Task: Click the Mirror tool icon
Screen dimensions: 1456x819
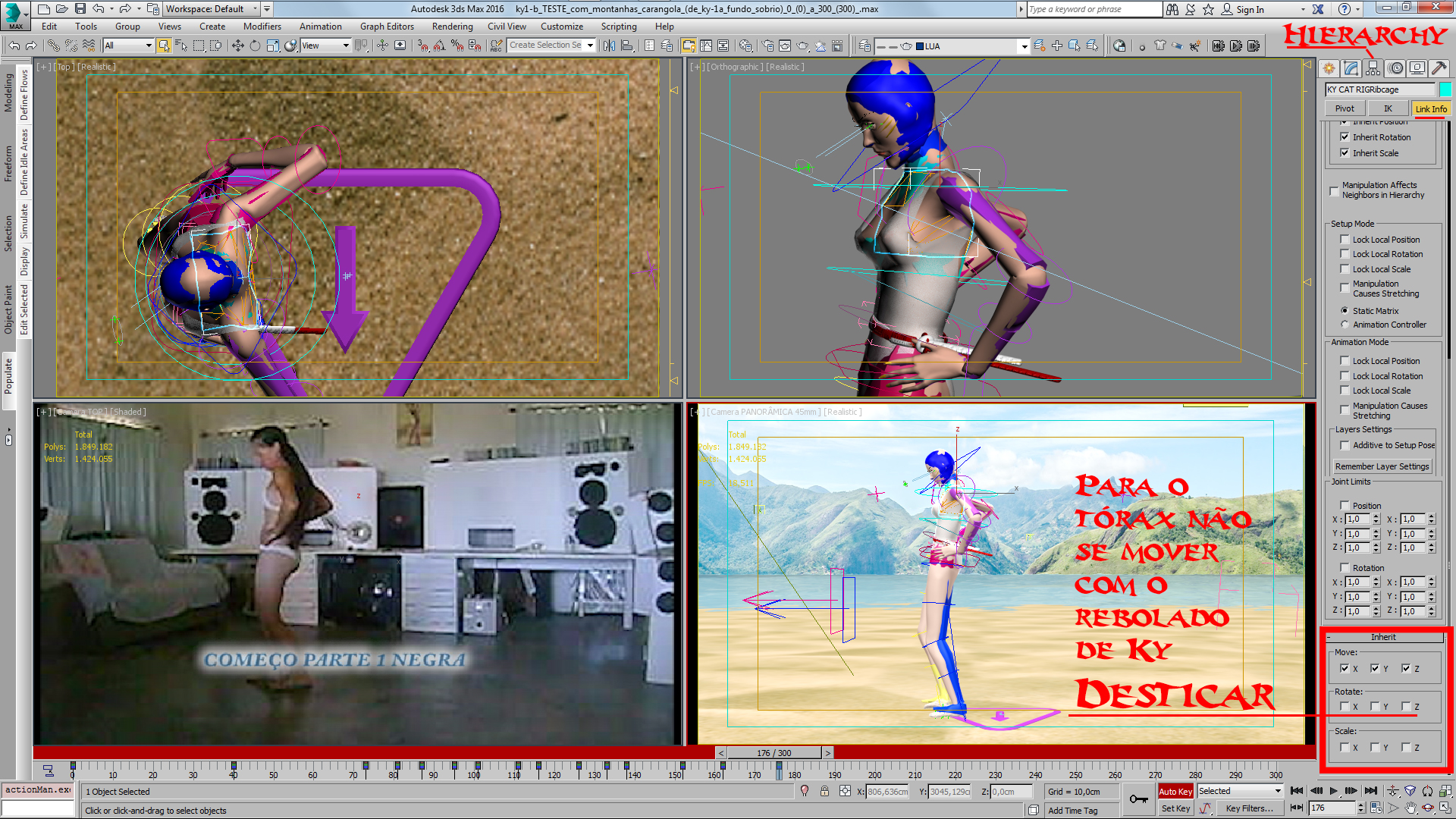Action: tap(609, 46)
